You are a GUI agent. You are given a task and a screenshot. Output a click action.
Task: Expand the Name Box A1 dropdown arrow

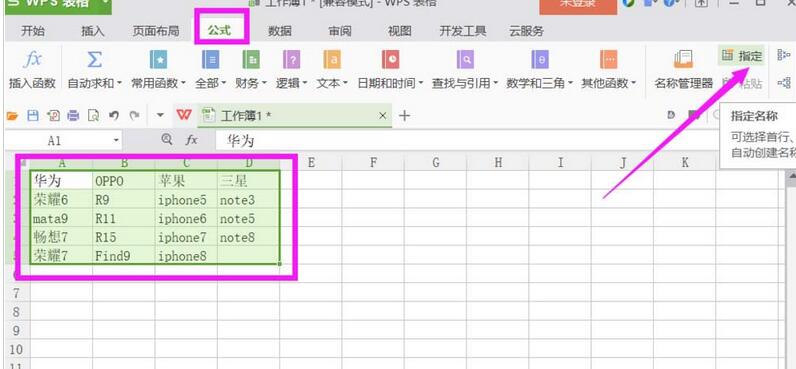(117, 140)
